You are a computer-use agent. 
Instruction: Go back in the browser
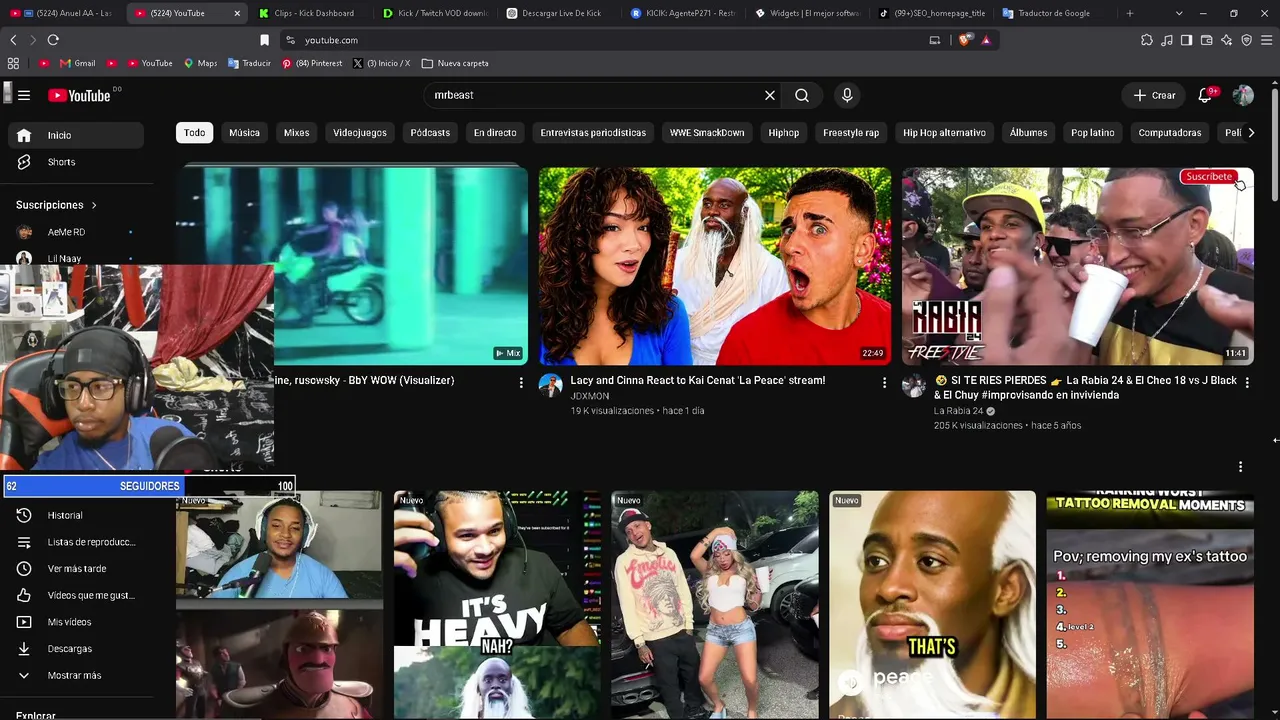tap(13, 40)
